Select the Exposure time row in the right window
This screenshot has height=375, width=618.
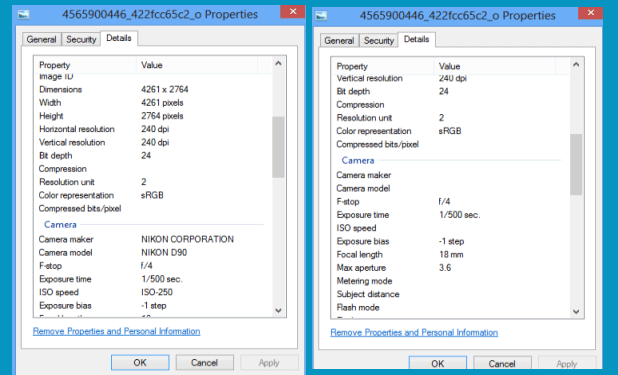(x=450, y=215)
